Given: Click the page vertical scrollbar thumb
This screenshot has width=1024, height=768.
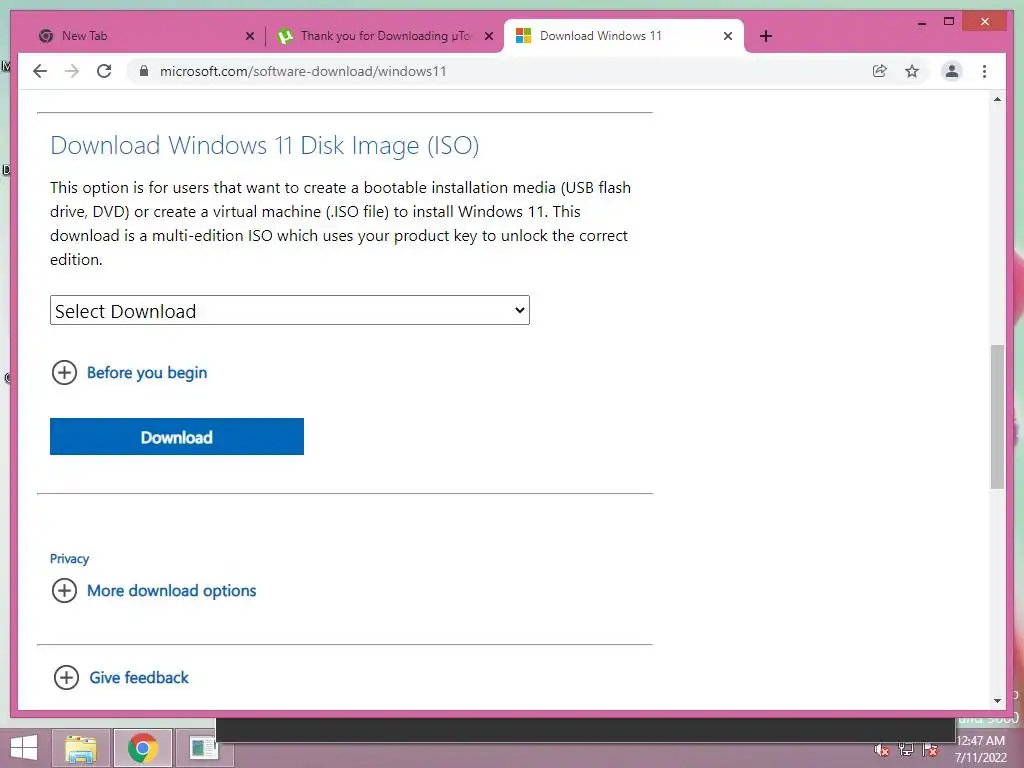Looking at the screenshot, I should pos(997,417).
